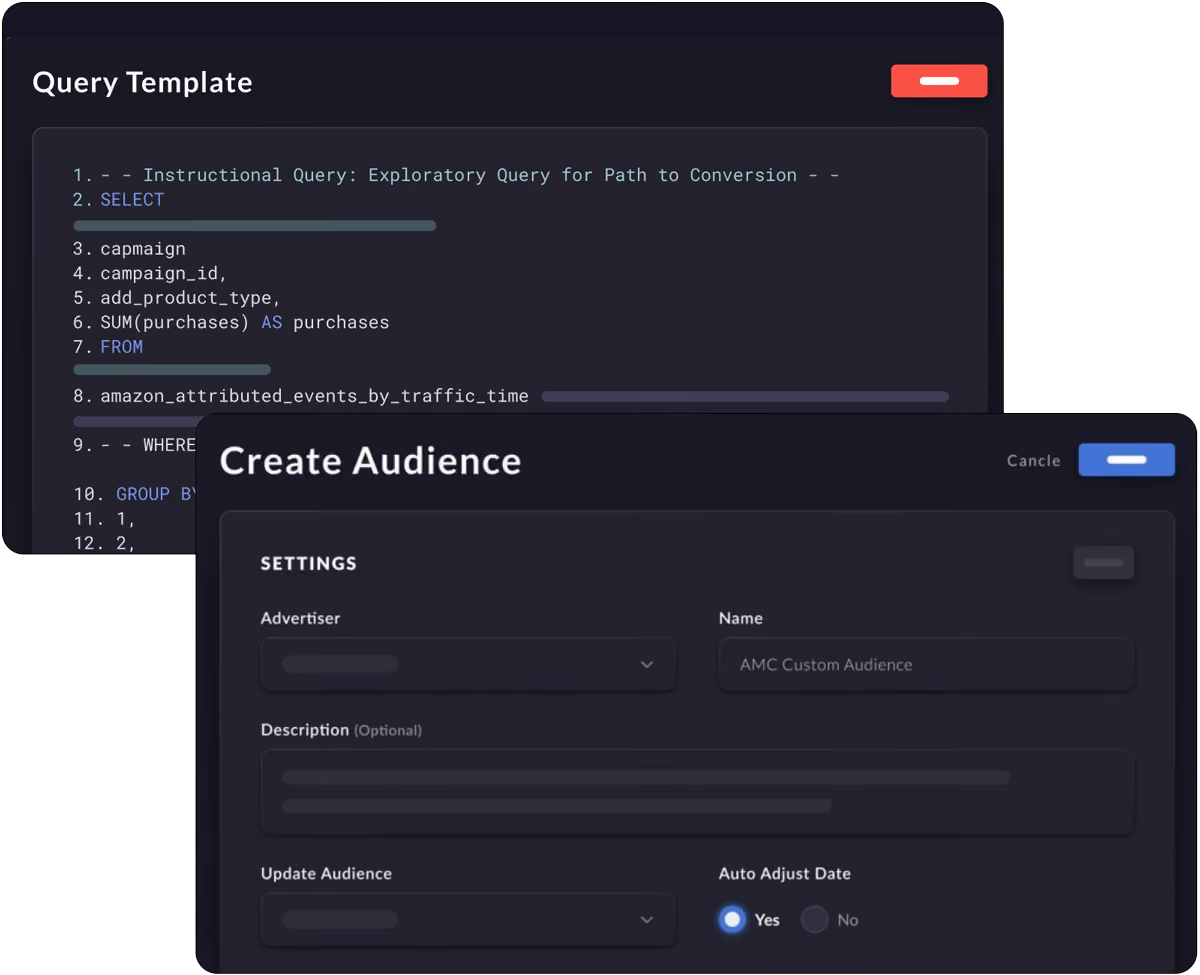Image resolution: width=1200 pixels, height=975 pixels.
Task: Click the 'capmaign' text on line 3
Action: (x=143, y=249)
